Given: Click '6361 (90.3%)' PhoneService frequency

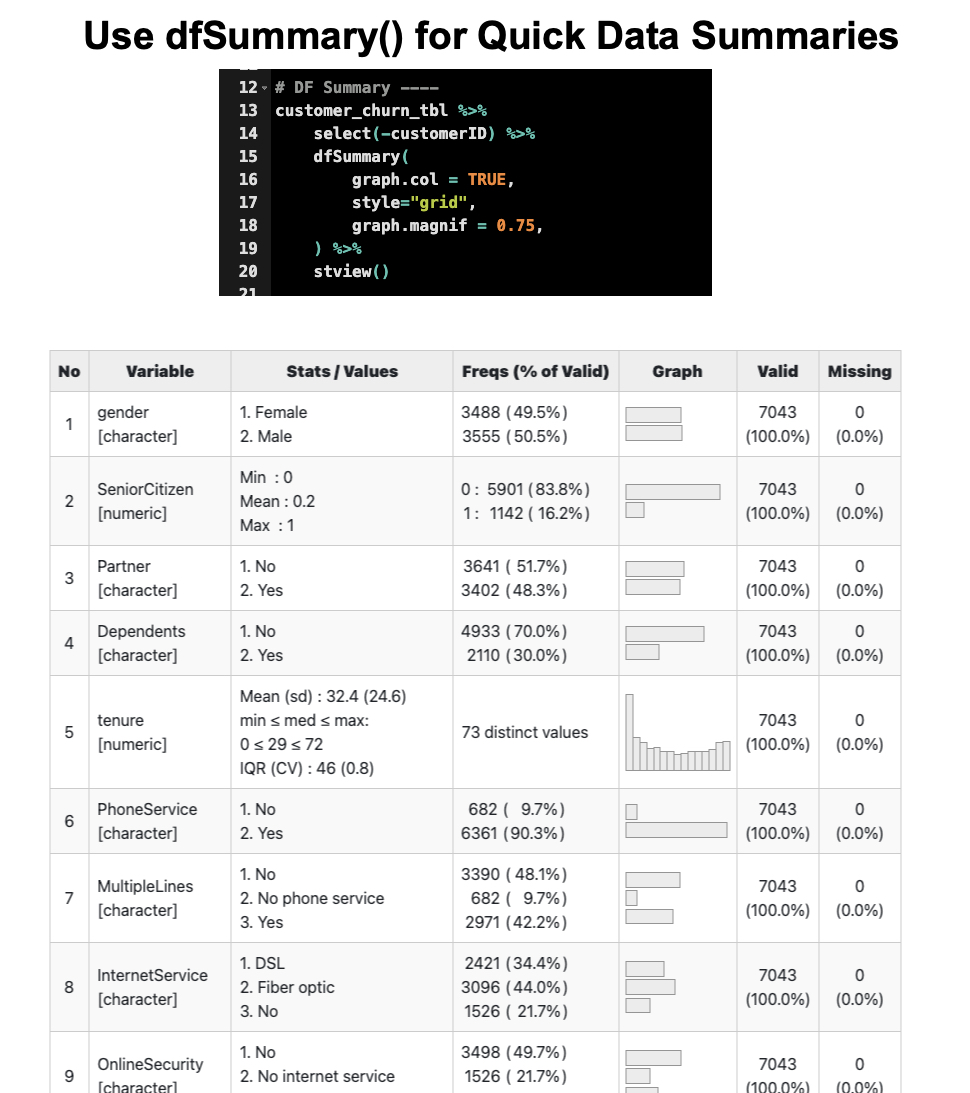Looking at the screenshot, I should 513,833.
